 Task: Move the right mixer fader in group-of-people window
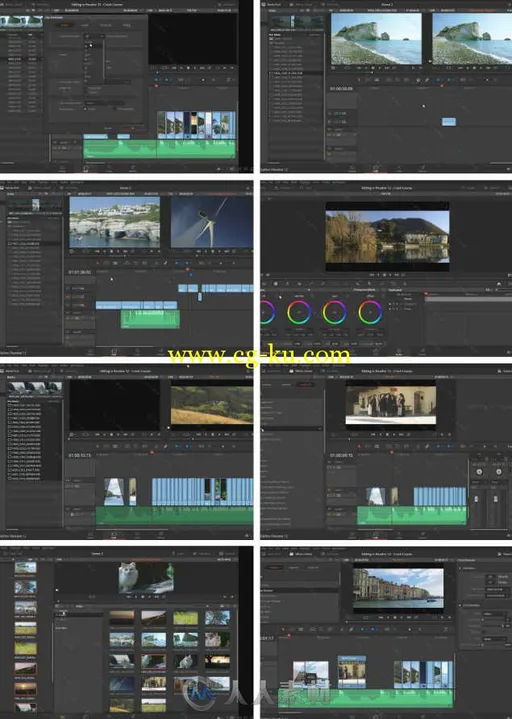495,499
